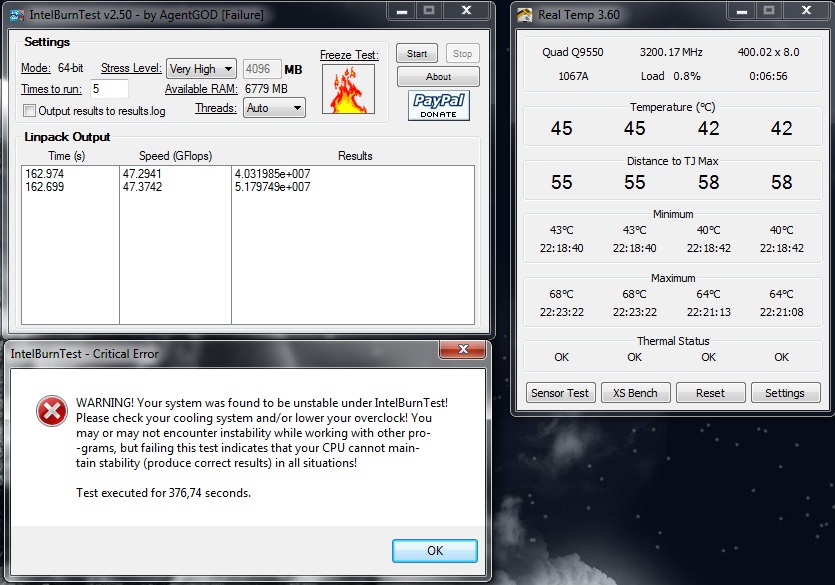Click the Thermal Status heading
Screen dimensions: 835x585
[x=673, y=341]
